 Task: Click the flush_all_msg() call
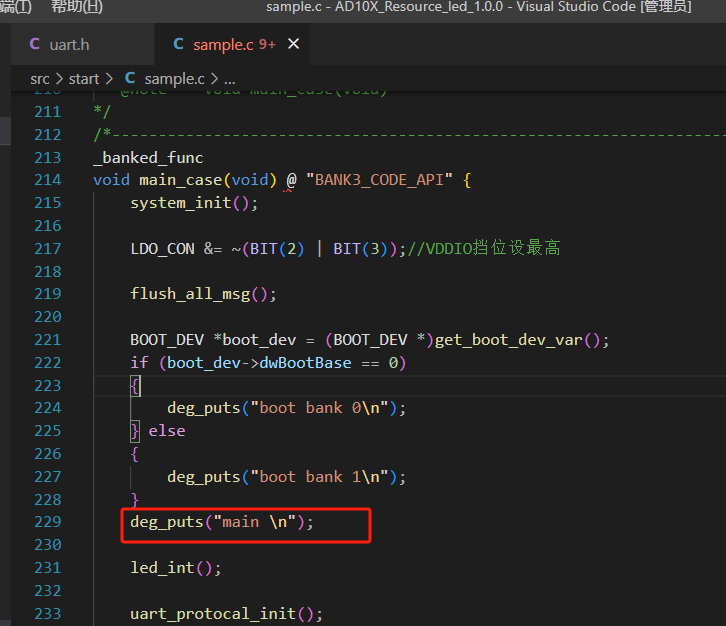tap(203, 294)
